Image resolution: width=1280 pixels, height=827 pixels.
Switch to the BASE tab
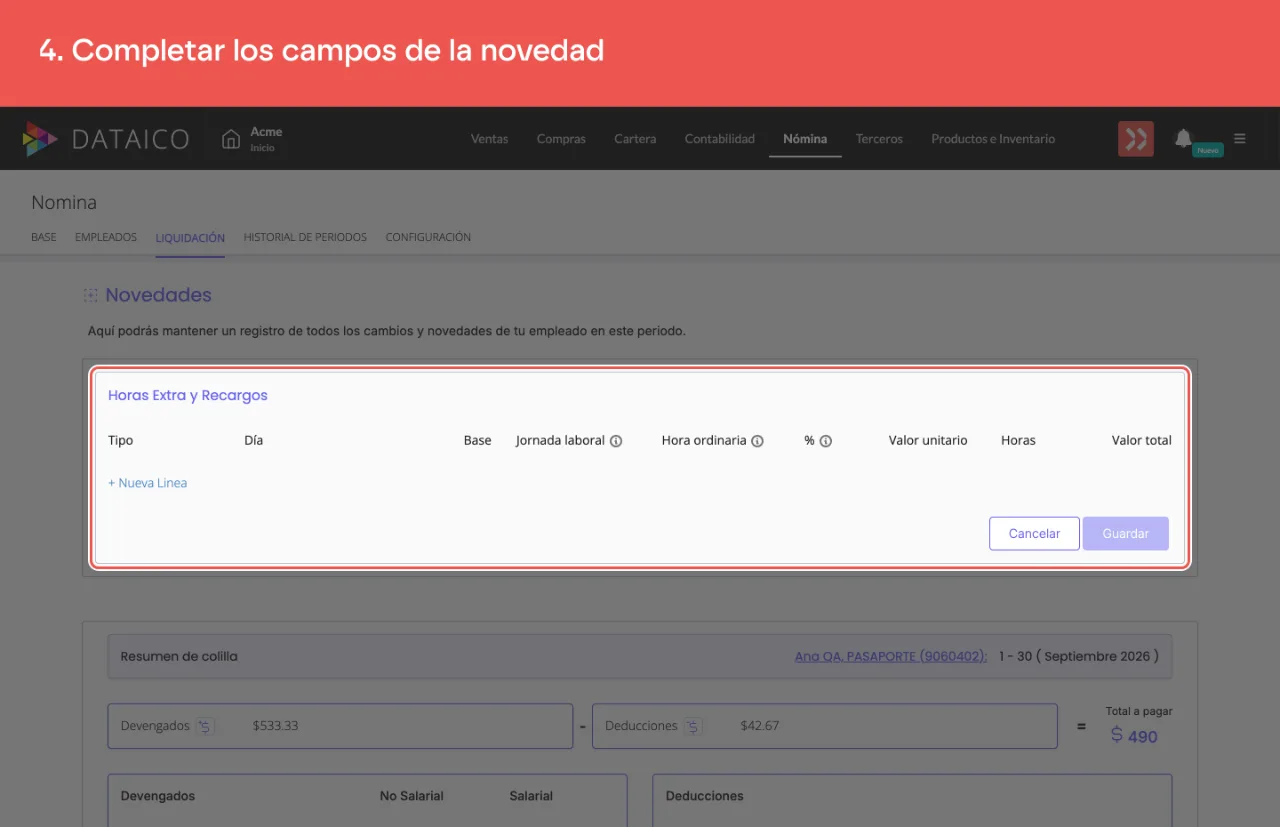click(44, 237)
